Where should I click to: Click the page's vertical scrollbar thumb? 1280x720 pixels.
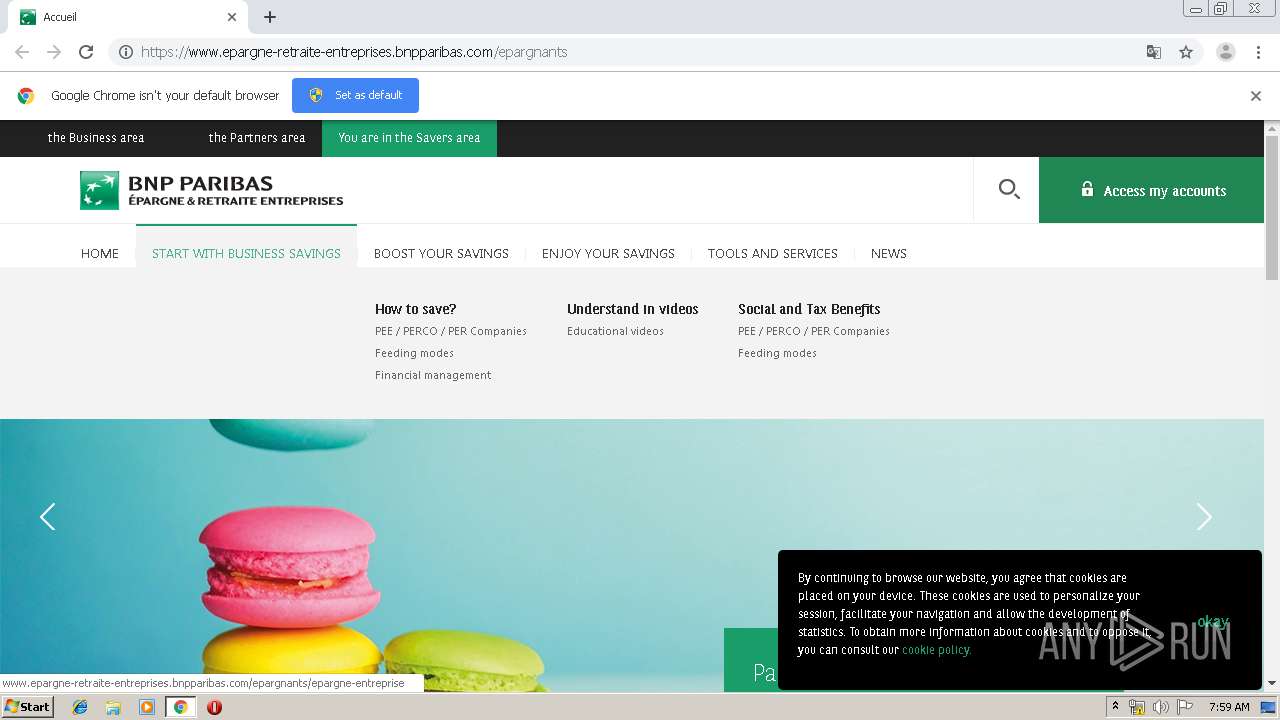click(x=1272, y=207)
